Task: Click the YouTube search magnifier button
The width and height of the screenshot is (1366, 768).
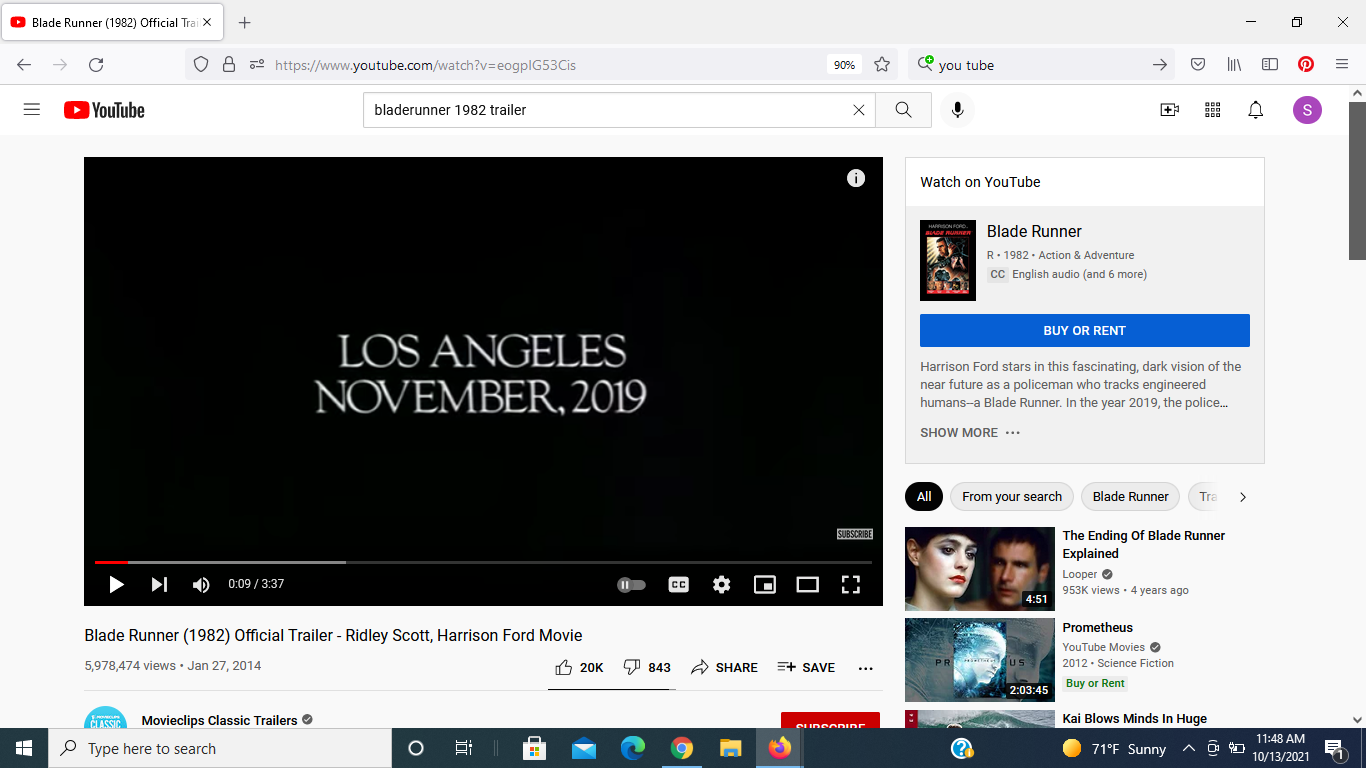Action: (x=903, y=110)
